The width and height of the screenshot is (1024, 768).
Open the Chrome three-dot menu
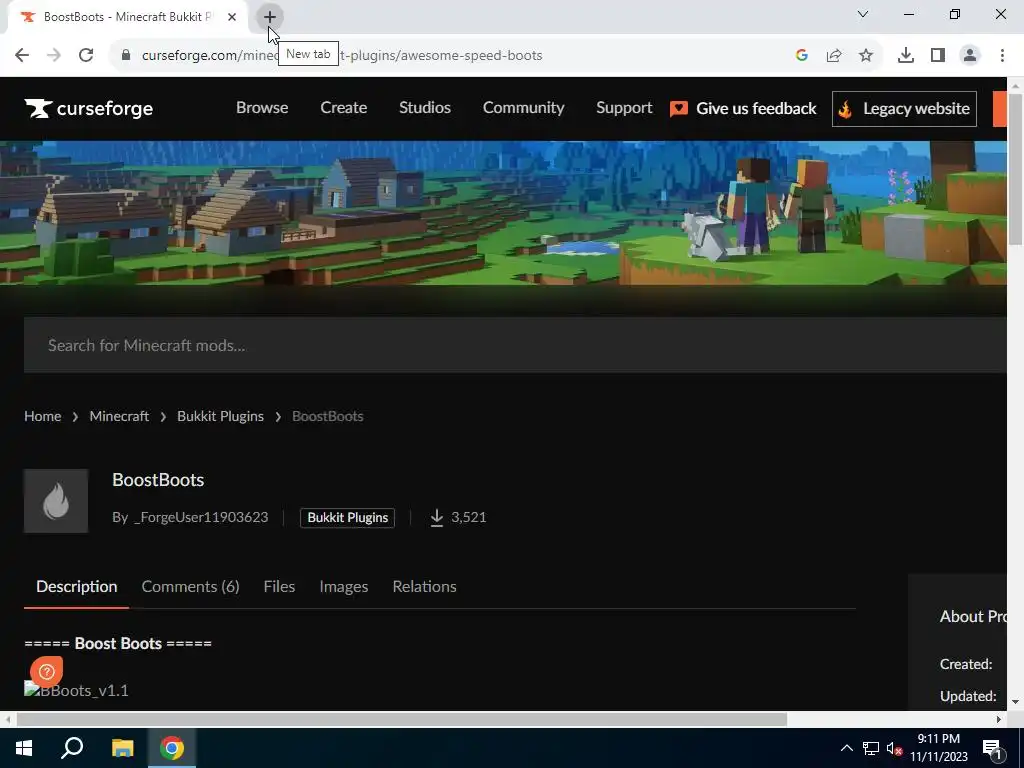point(1002,55)
